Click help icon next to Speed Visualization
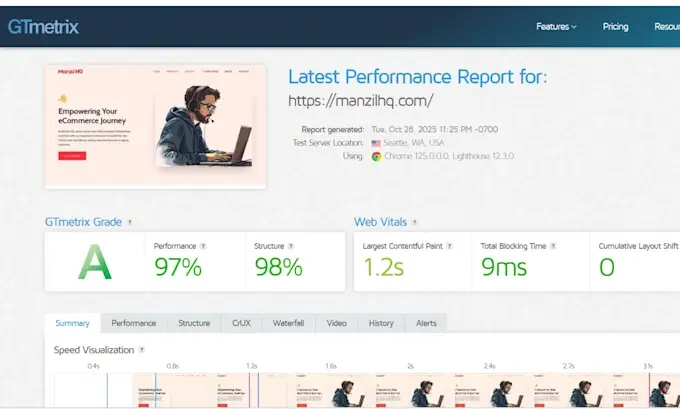 pyautogui.click(x=141, y=350)
